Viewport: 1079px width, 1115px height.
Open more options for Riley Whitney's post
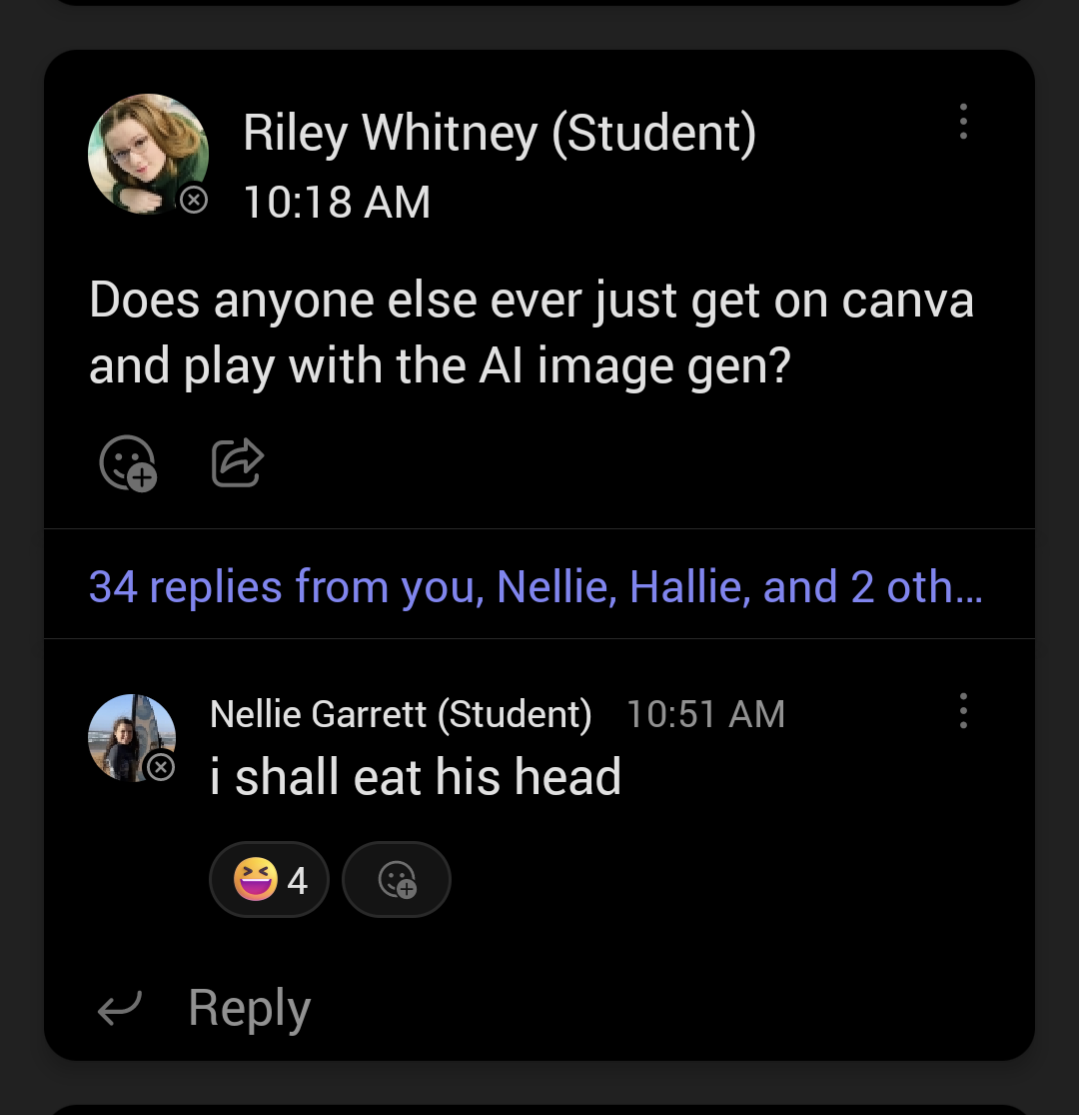coord(963,121)
